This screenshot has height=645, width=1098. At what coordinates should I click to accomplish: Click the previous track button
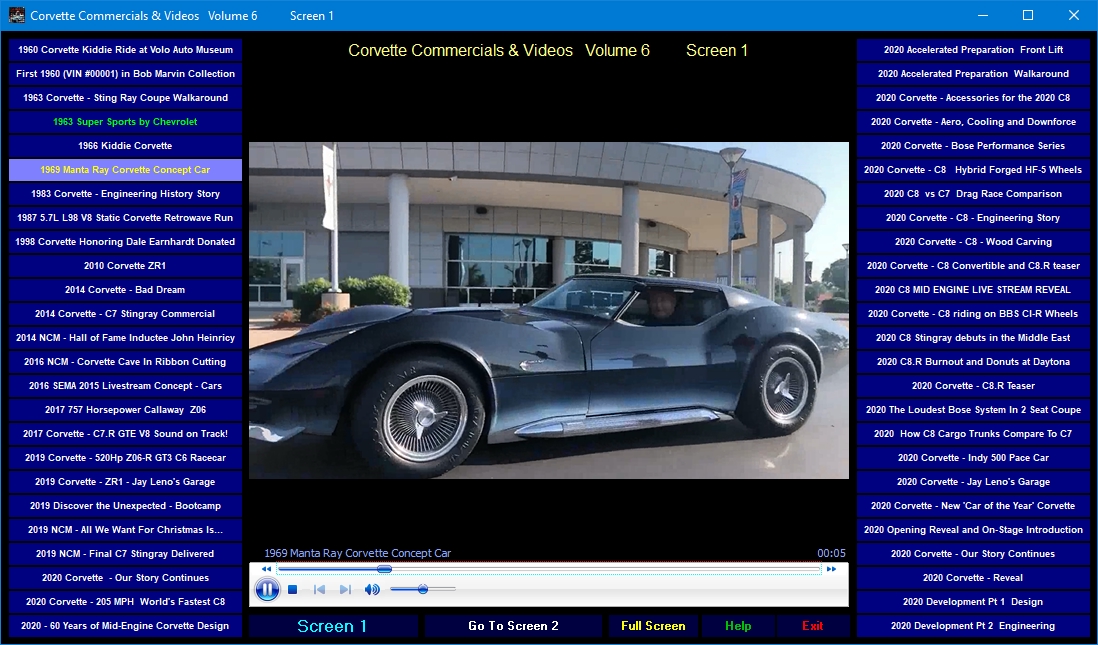coord(319,590)
